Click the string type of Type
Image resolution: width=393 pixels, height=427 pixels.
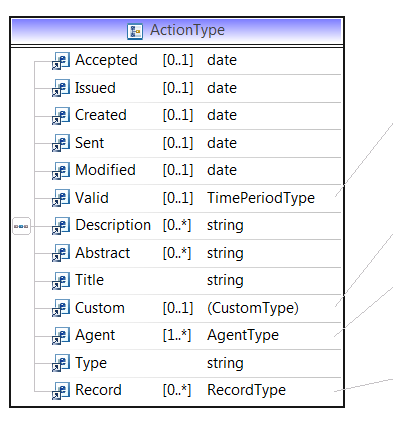coord(225,363)
